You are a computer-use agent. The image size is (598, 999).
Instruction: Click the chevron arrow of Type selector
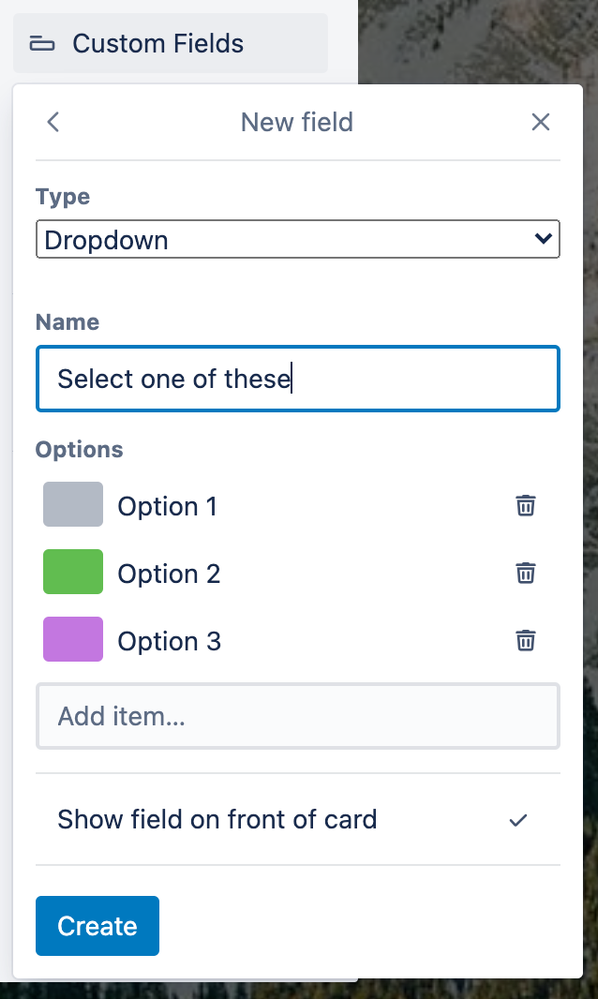[x=543, y=238]
